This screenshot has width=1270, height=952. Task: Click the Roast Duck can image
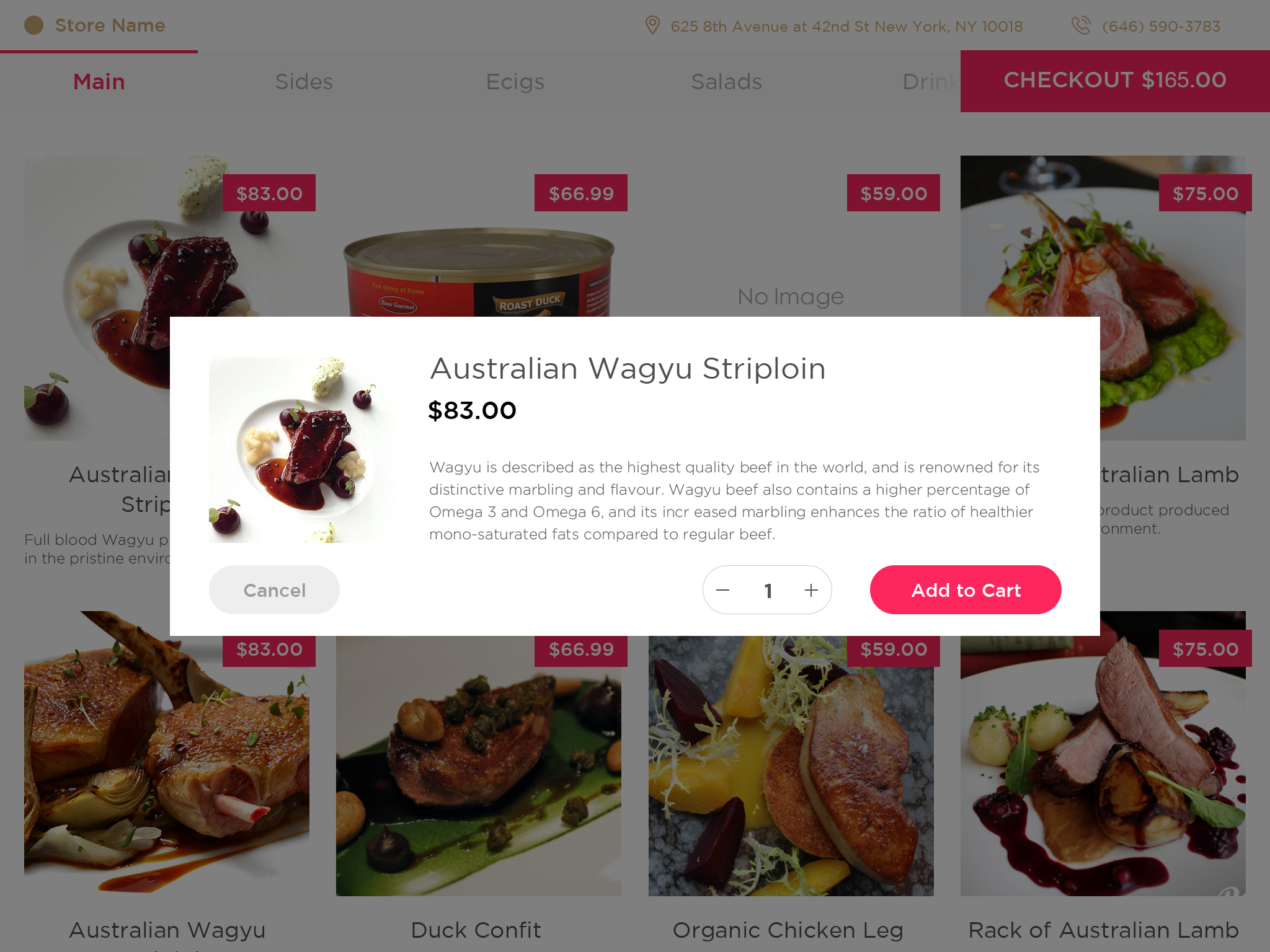[x=479, y=273]
